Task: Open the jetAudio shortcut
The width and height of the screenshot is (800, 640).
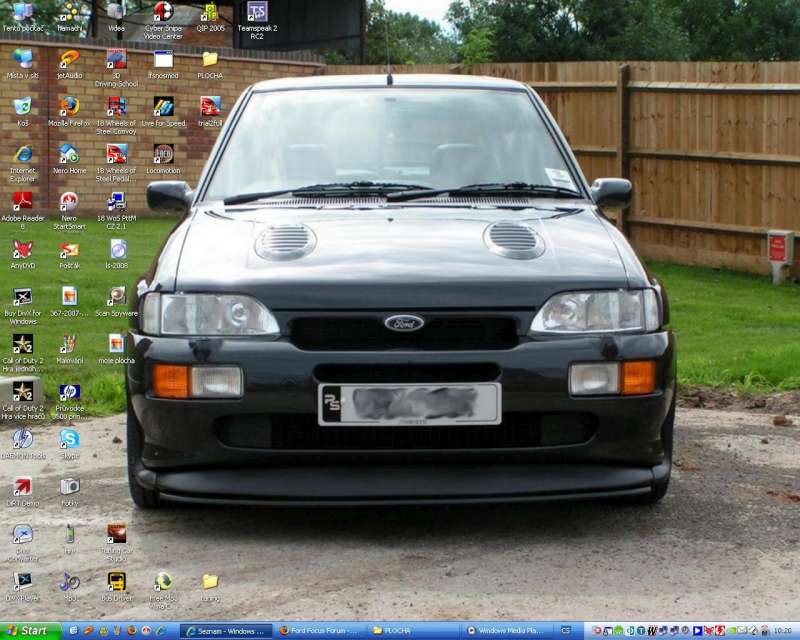Action: [69, 59]
